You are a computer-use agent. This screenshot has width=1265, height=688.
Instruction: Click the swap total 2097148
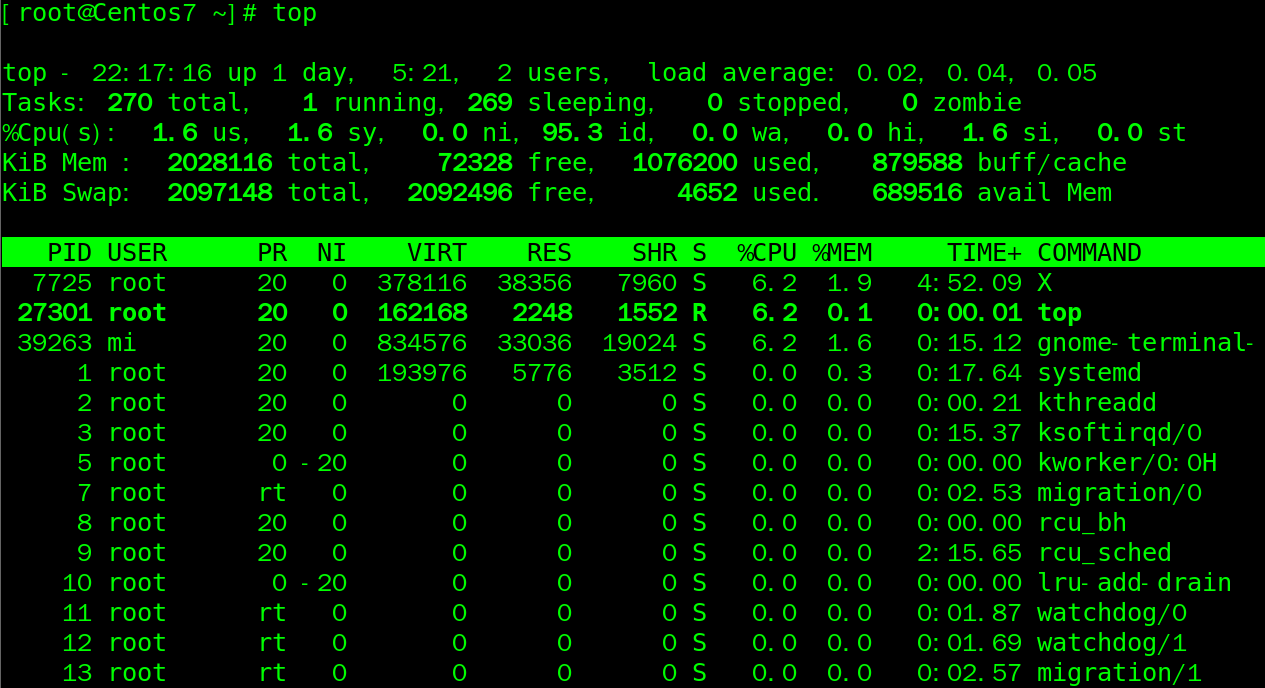(x=220, y=193)
